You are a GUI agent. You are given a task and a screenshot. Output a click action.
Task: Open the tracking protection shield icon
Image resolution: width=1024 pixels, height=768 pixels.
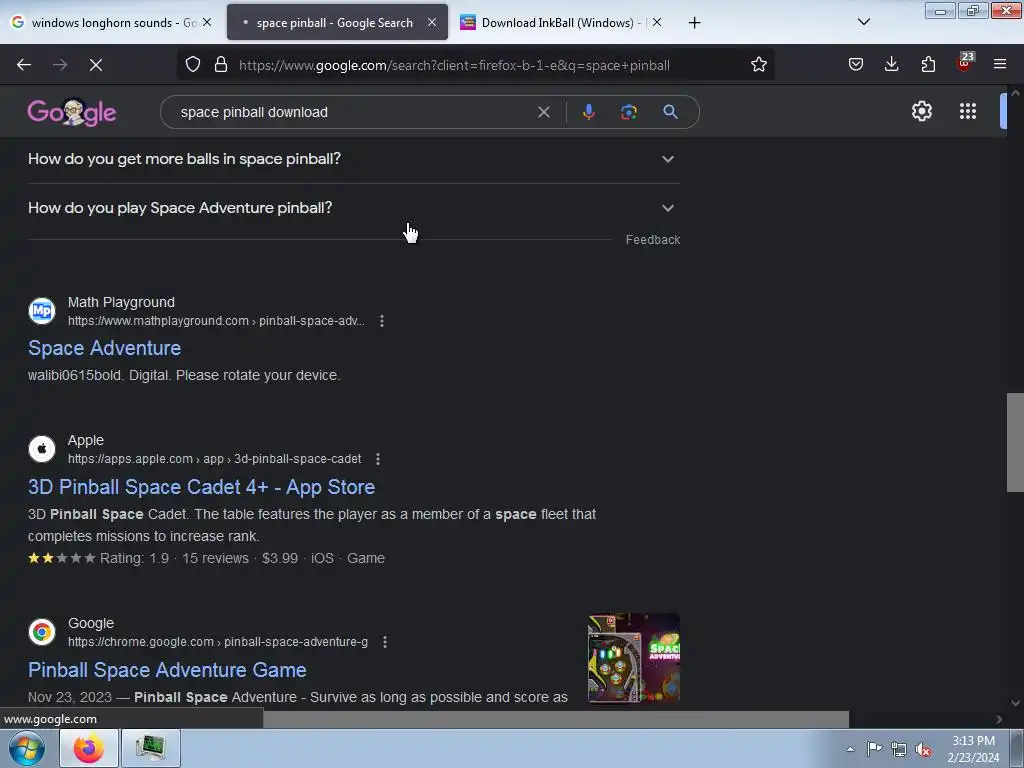[x=193, y=65]
